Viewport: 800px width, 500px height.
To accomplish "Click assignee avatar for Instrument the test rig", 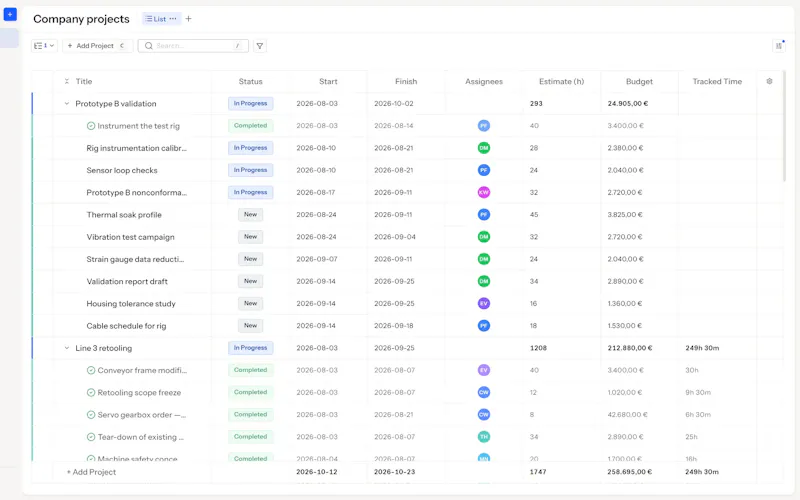I will pyautogui.click(x=484, y=126).
